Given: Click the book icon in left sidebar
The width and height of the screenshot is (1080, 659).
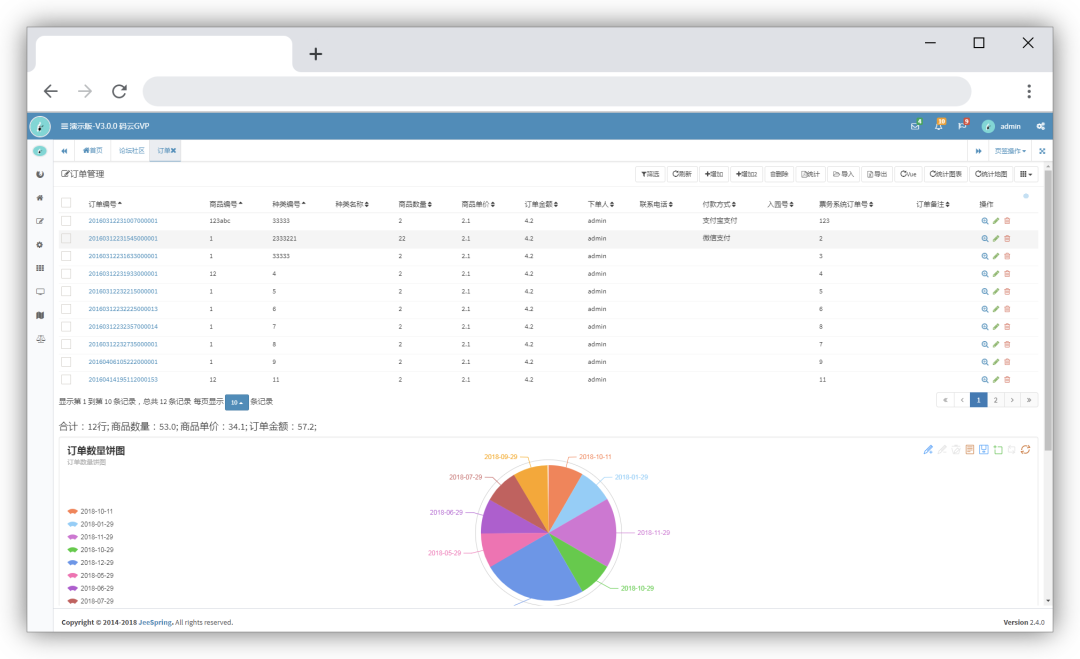Looking at the screenshot, I should (40, 315).
